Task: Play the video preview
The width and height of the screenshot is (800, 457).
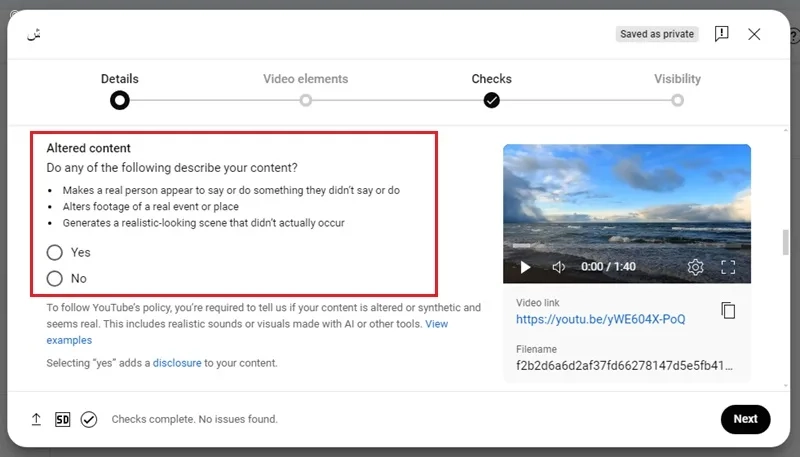Action: tap(525, 267)
